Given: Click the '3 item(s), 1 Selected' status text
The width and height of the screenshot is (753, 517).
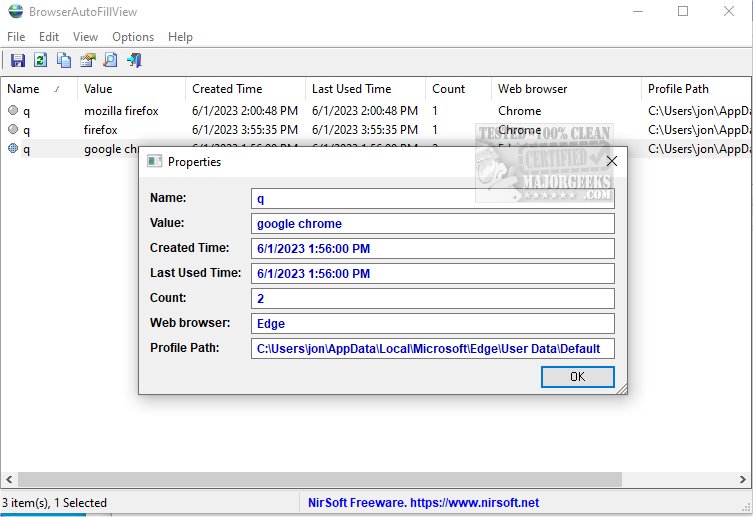Looking at the screenshot, I should [x=54, y=503].
